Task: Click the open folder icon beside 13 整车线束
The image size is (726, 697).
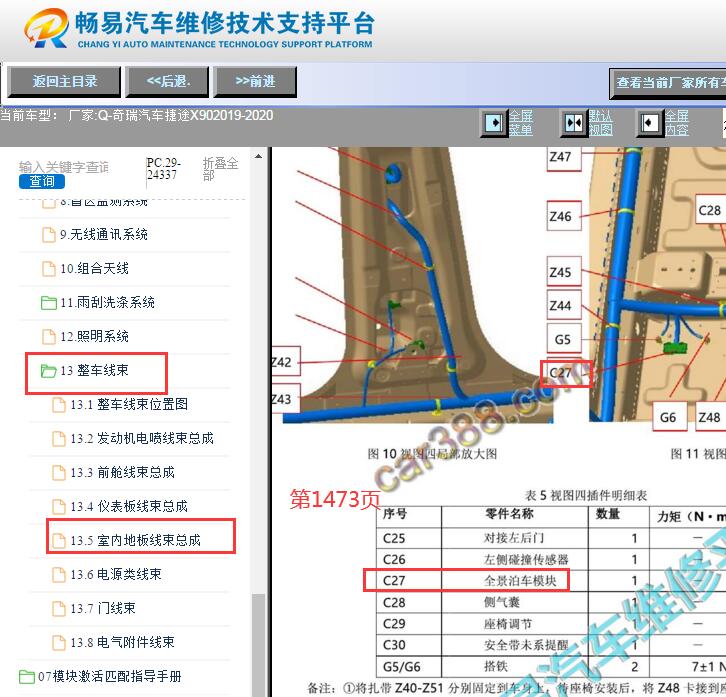Action: [x=49, y=371]
